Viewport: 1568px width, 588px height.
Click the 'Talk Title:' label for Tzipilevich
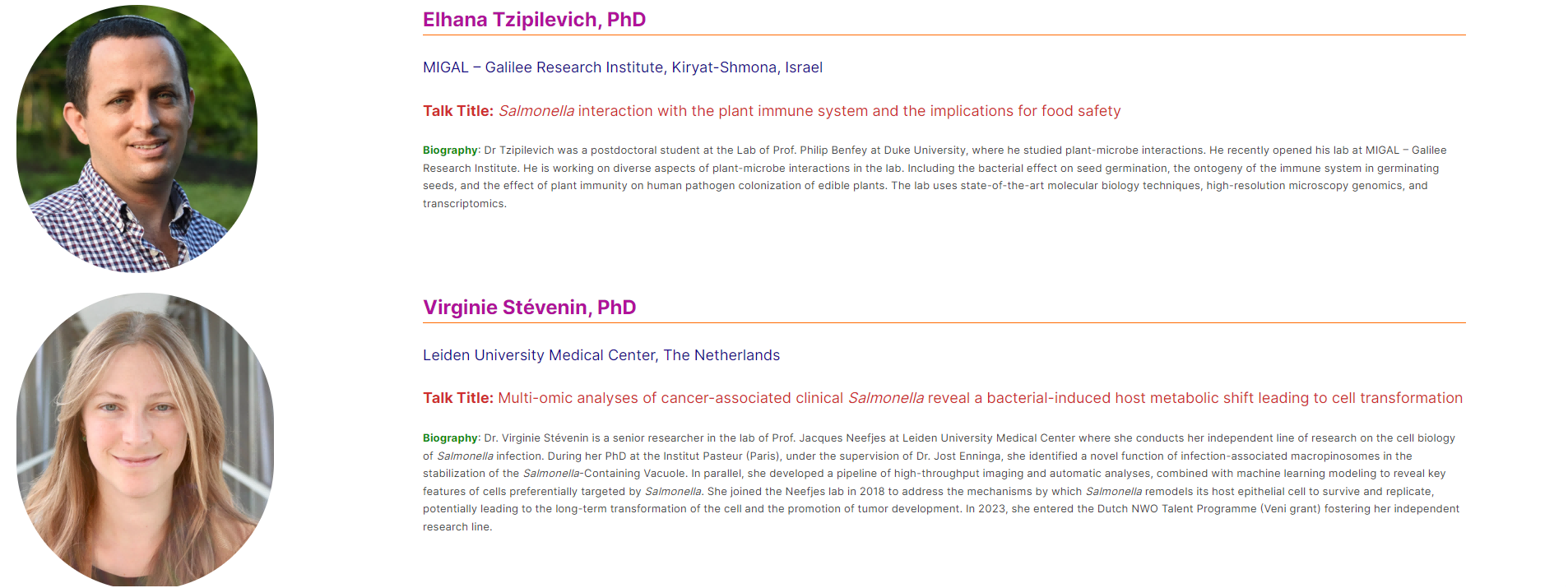click(458, 111)
